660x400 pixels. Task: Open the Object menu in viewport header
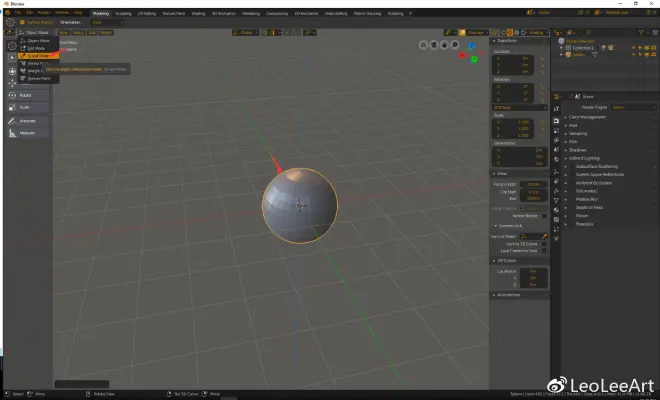106,32
